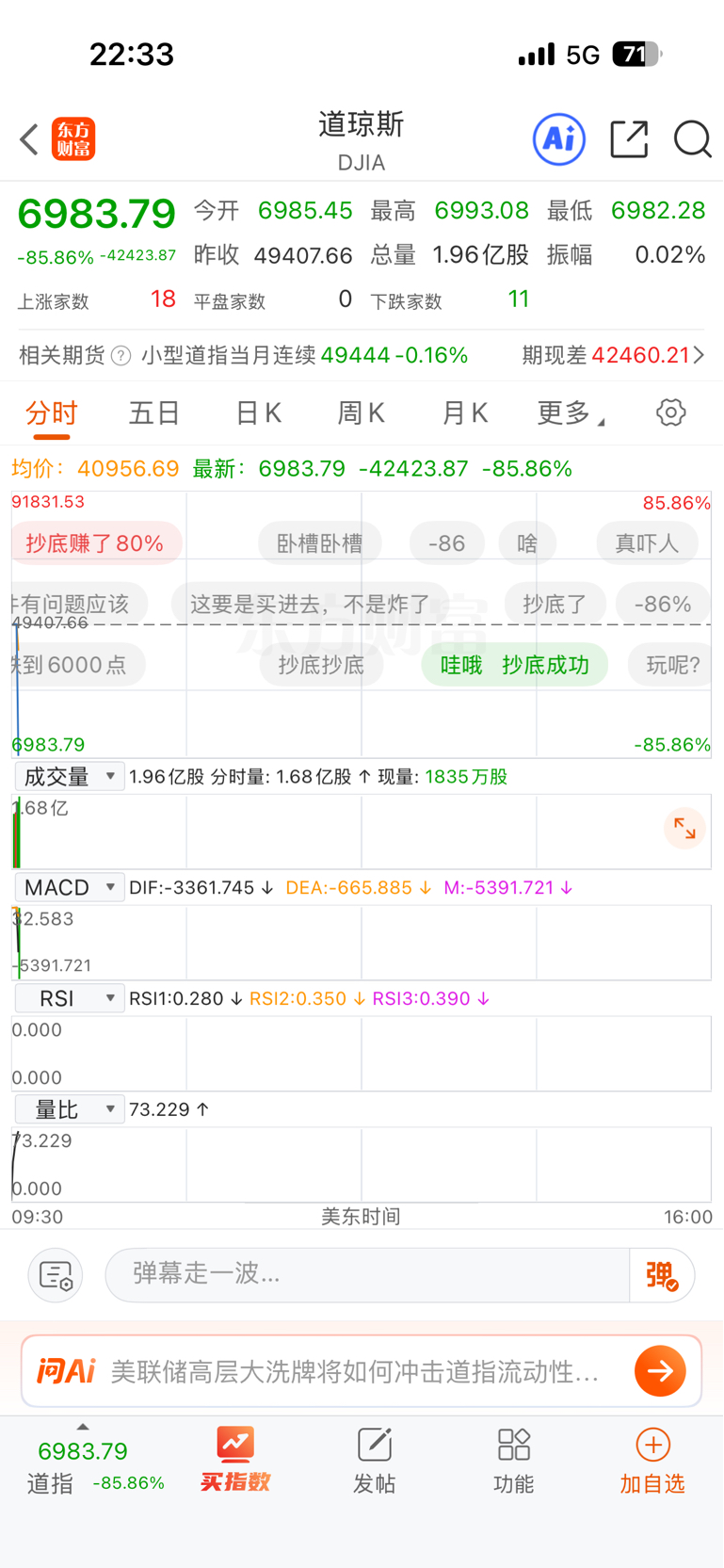This screenshot has height=1568, width=724.
Task: Tap the 哇哦 抄底成功 comment bubble
Action: pyautogui.click(x=514, y=665)
